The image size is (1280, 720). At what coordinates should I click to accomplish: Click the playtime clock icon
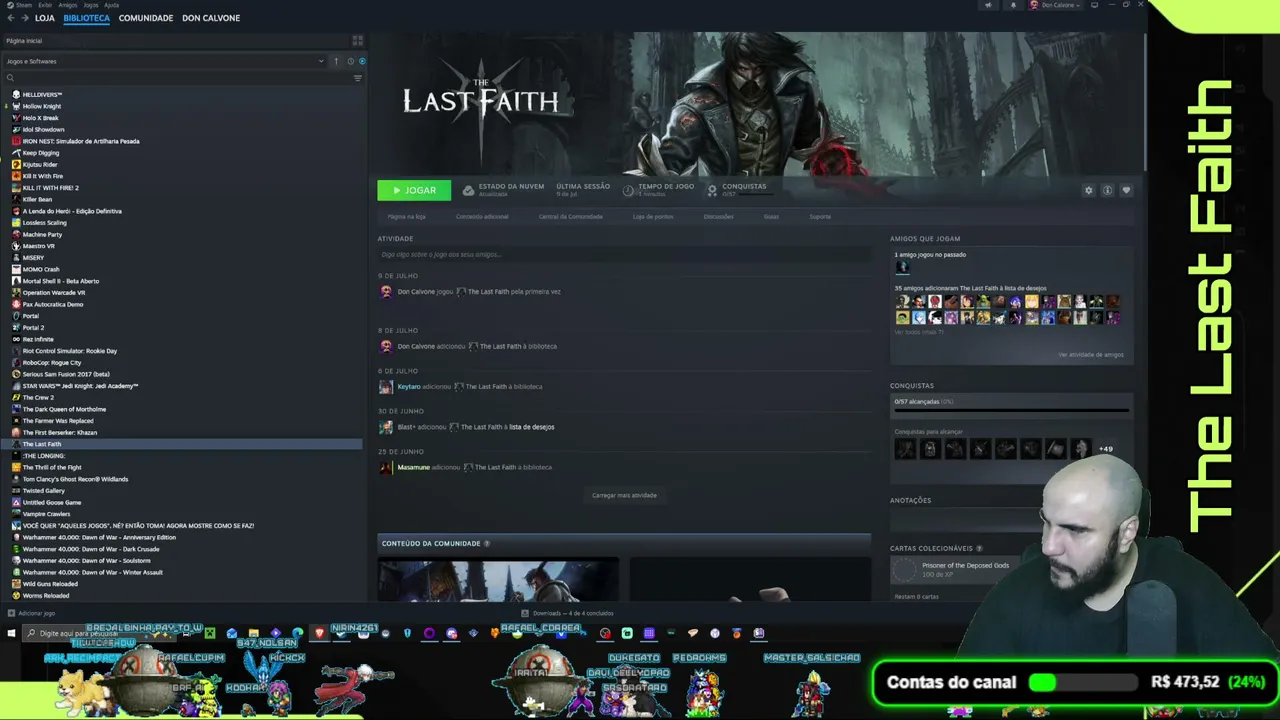tap(628, 190)
